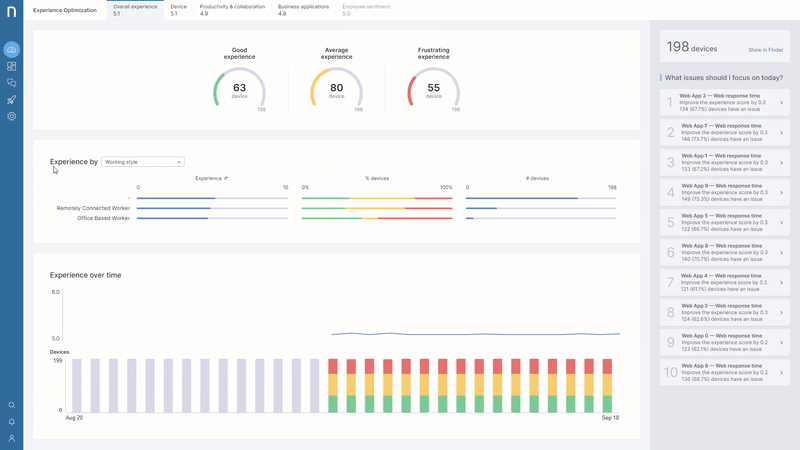The image size is (800, 450).
Task: Click the Good experience gauge
Action: (239, 89)
